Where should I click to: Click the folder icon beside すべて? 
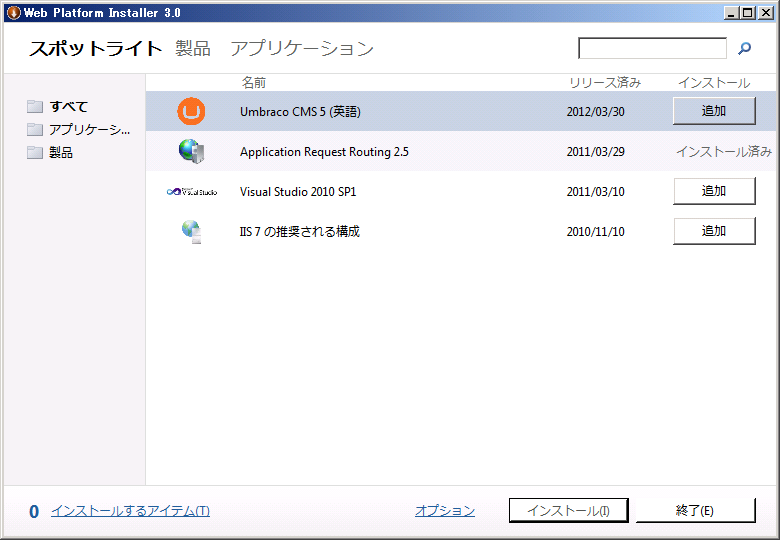[35, 106]
